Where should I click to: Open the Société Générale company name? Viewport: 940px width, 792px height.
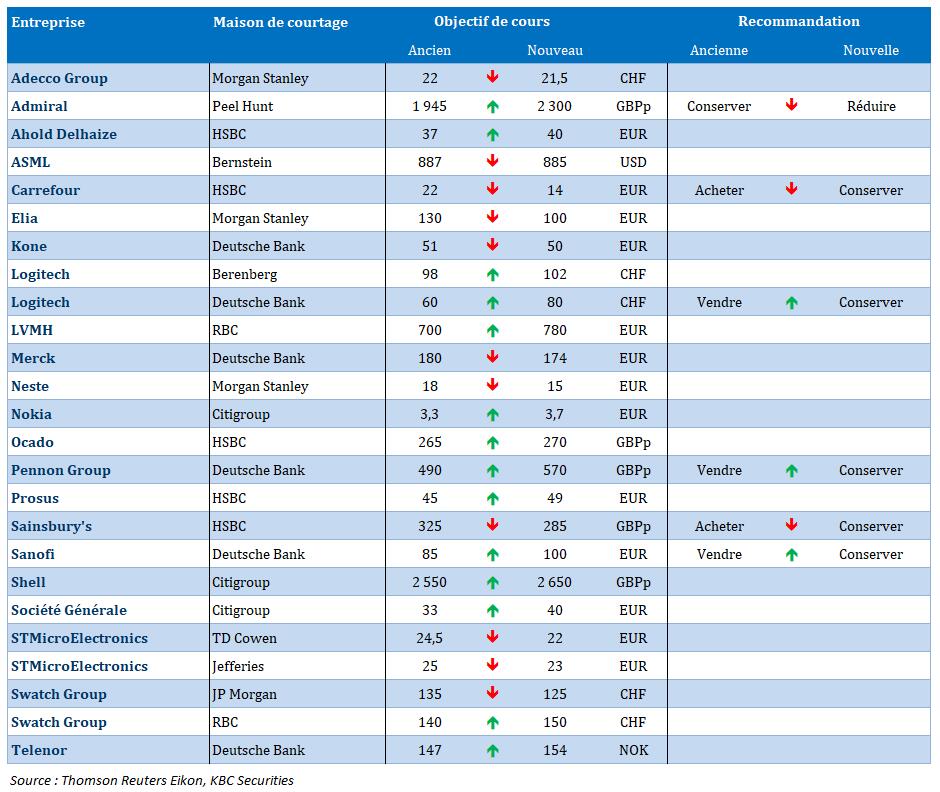point(69,610)
